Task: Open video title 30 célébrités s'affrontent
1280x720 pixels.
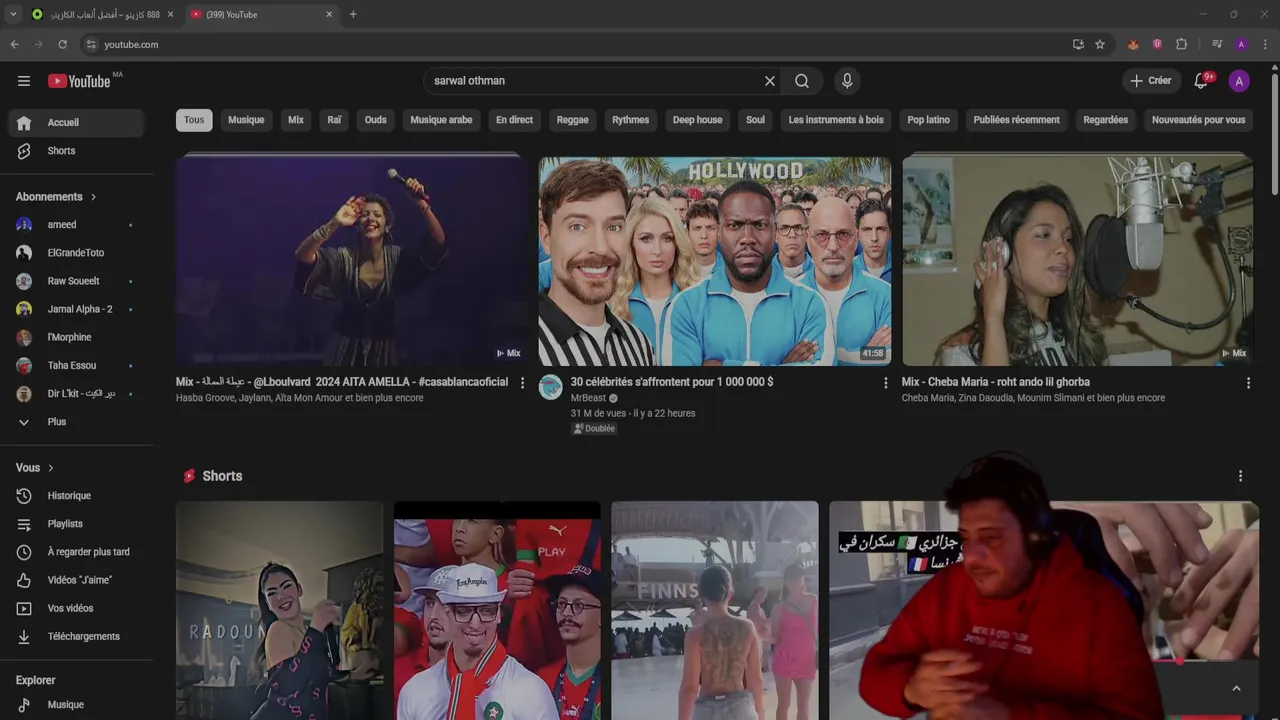Action: [x=672, y=382]
